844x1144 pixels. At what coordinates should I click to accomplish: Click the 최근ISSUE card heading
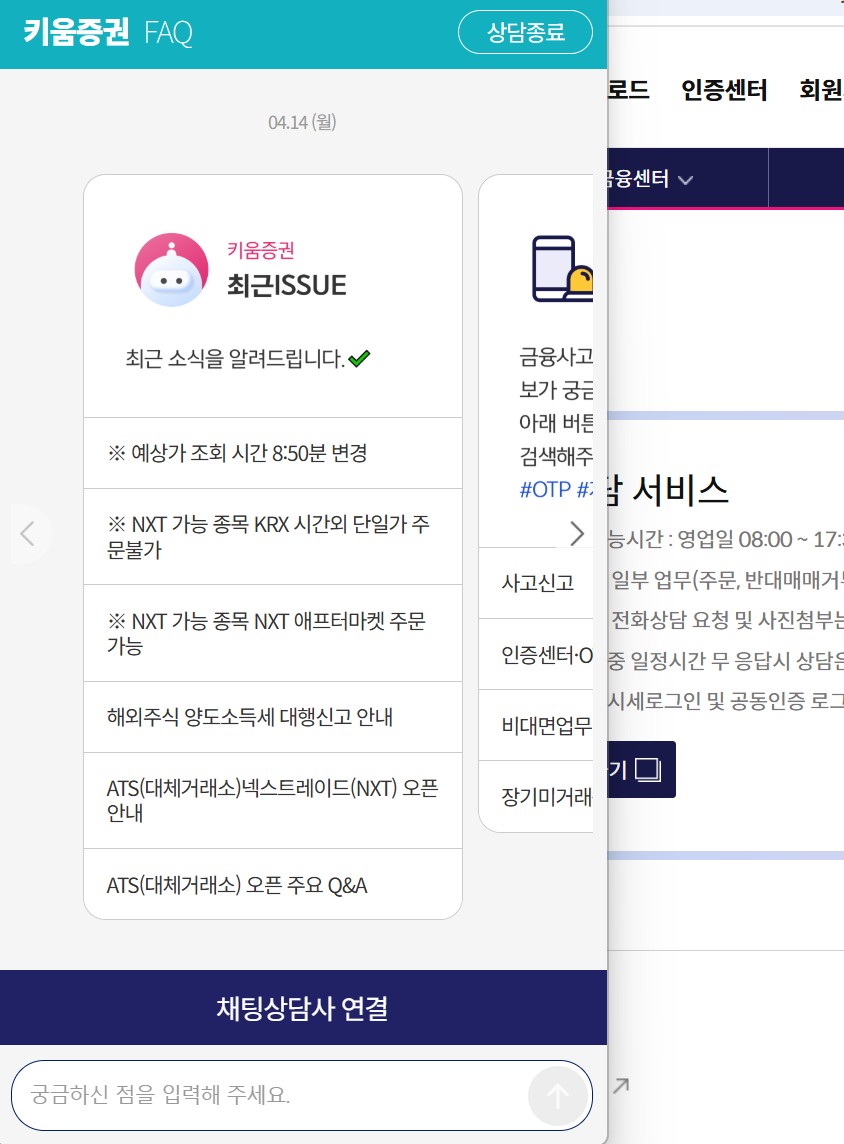point(287,285)
